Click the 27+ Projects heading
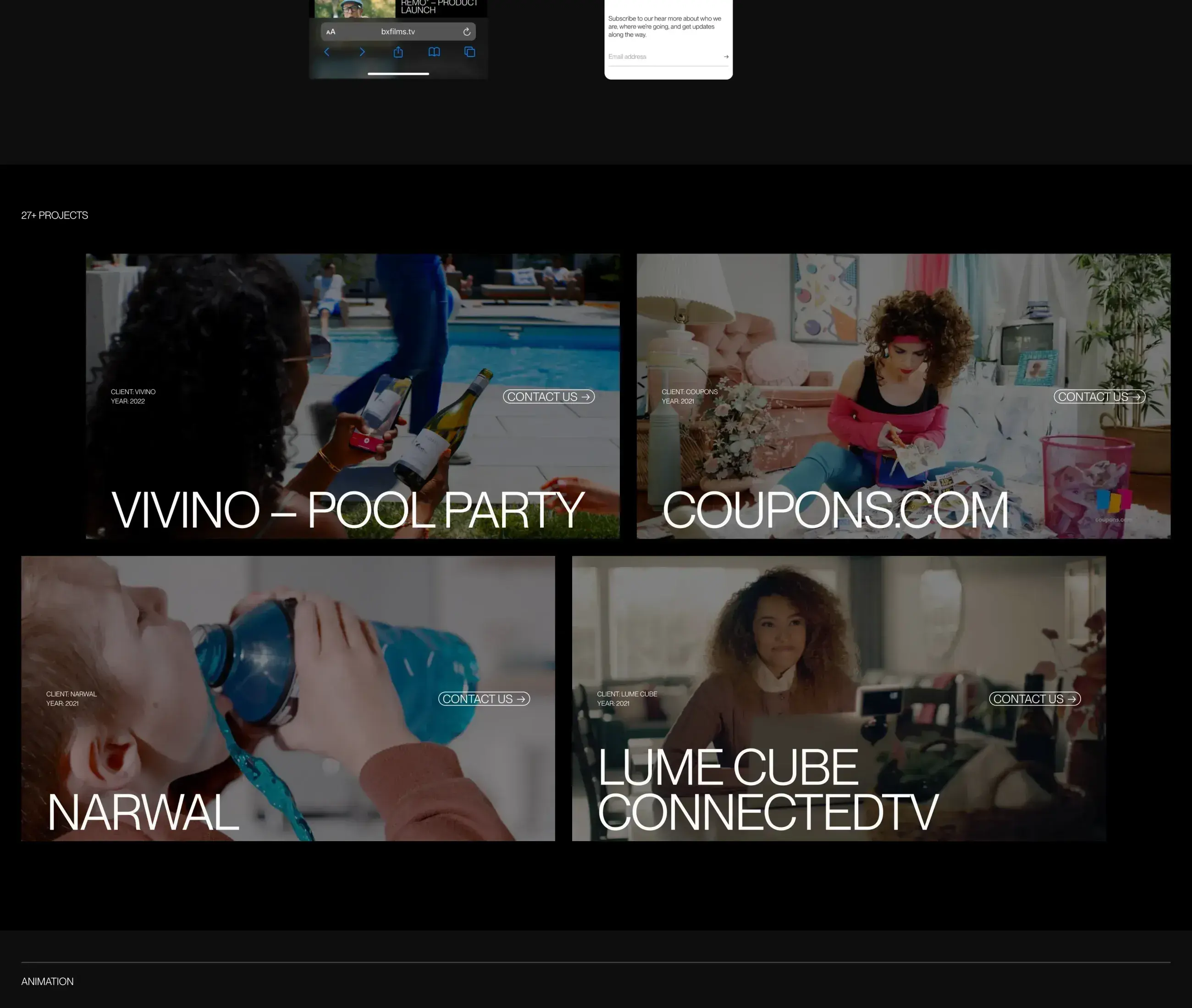Image resolution: width=1192 pixels, height=1008 pixels. click(x=55, y=215)
